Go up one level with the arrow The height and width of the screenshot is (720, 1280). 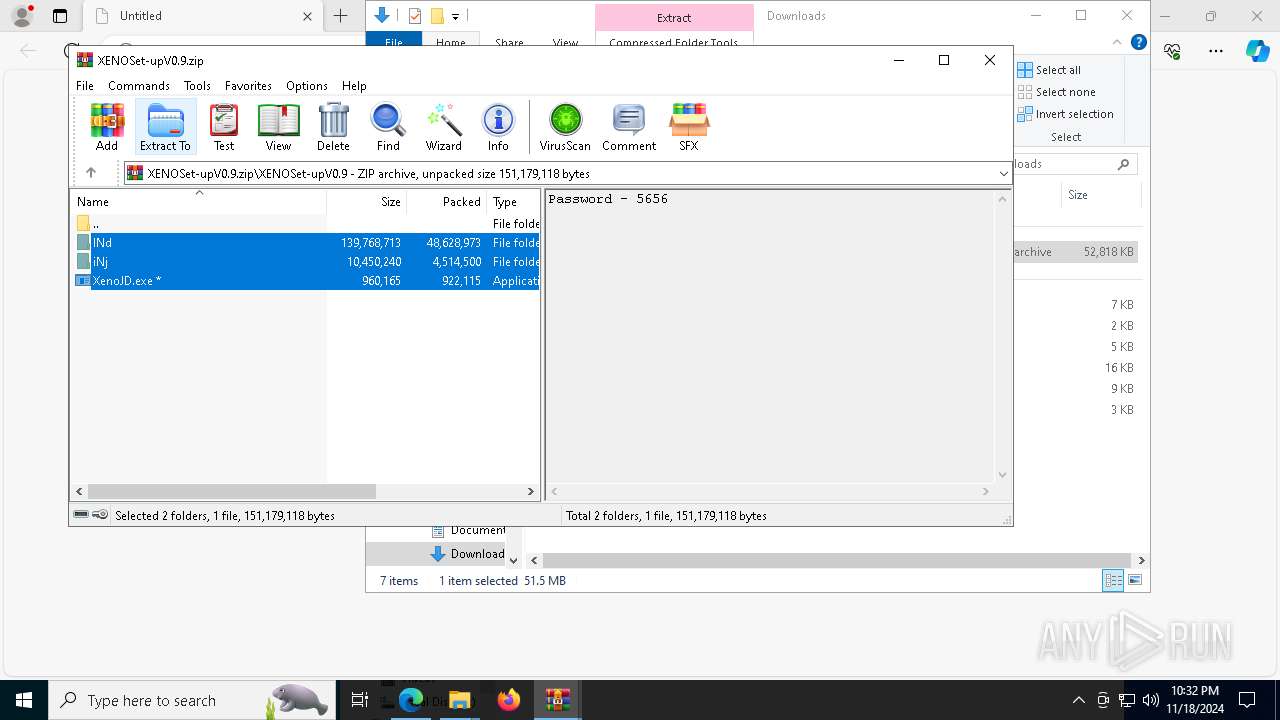(91, 173)
